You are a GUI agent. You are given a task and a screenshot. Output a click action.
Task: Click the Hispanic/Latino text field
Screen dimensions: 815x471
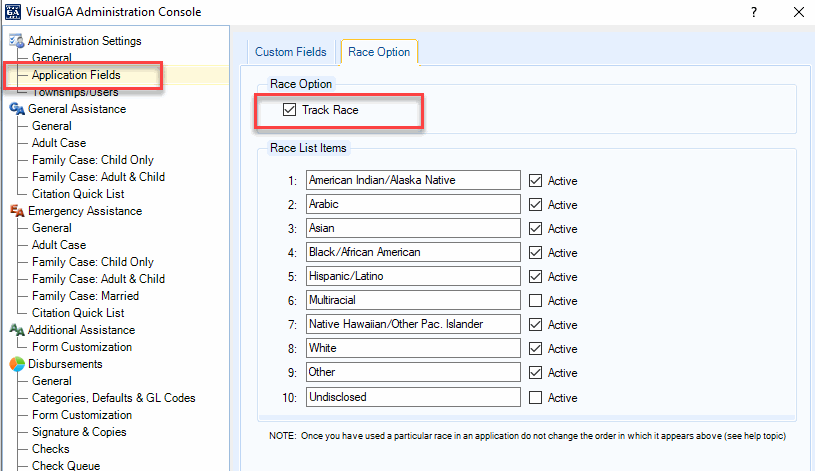[413, 276]
